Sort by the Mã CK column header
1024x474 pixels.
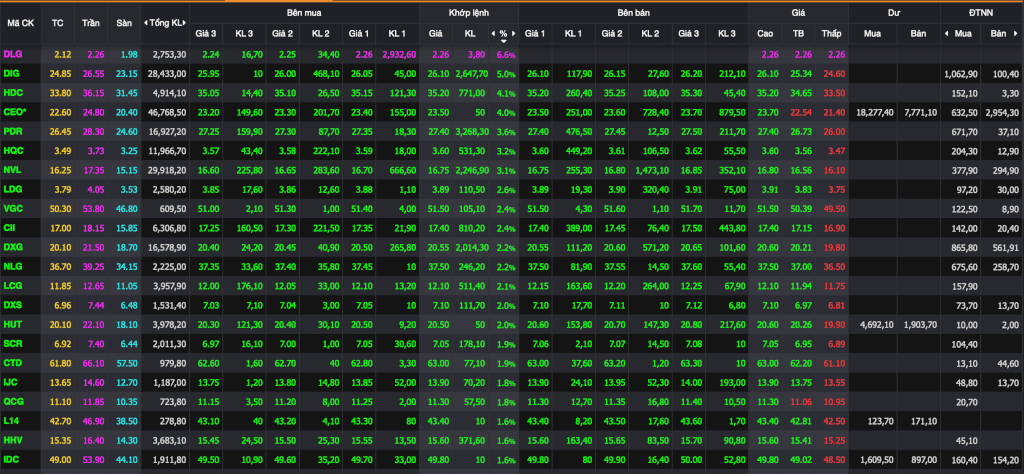click(x=21, y=23)
